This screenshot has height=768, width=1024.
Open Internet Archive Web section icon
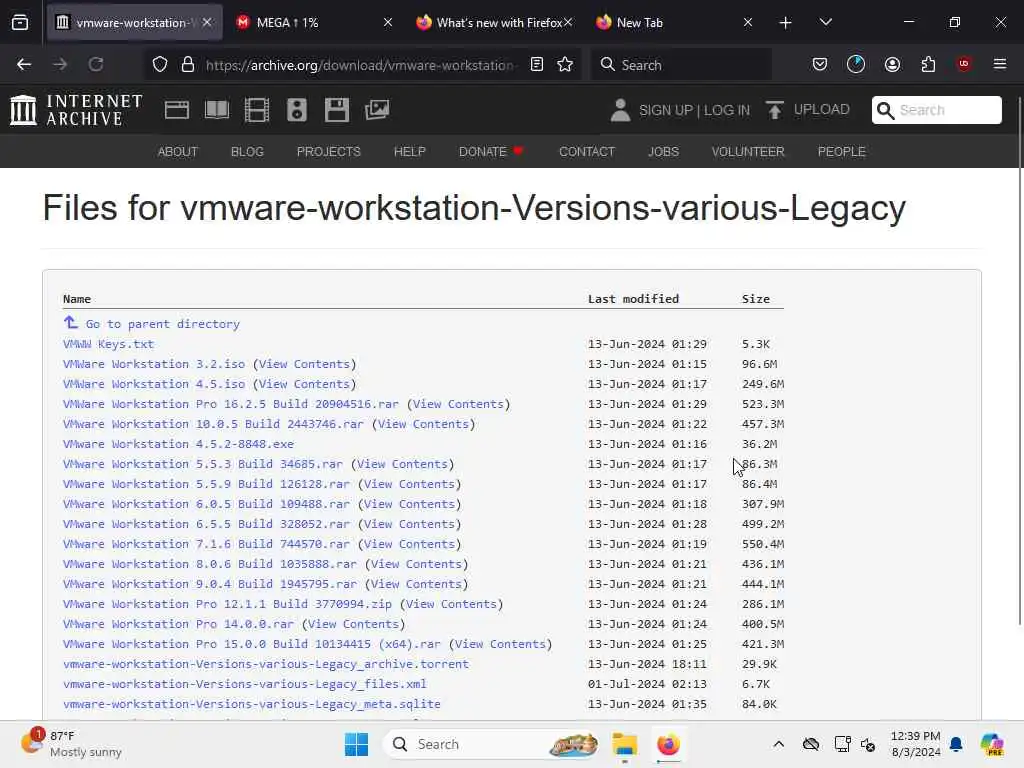(177, 110)
